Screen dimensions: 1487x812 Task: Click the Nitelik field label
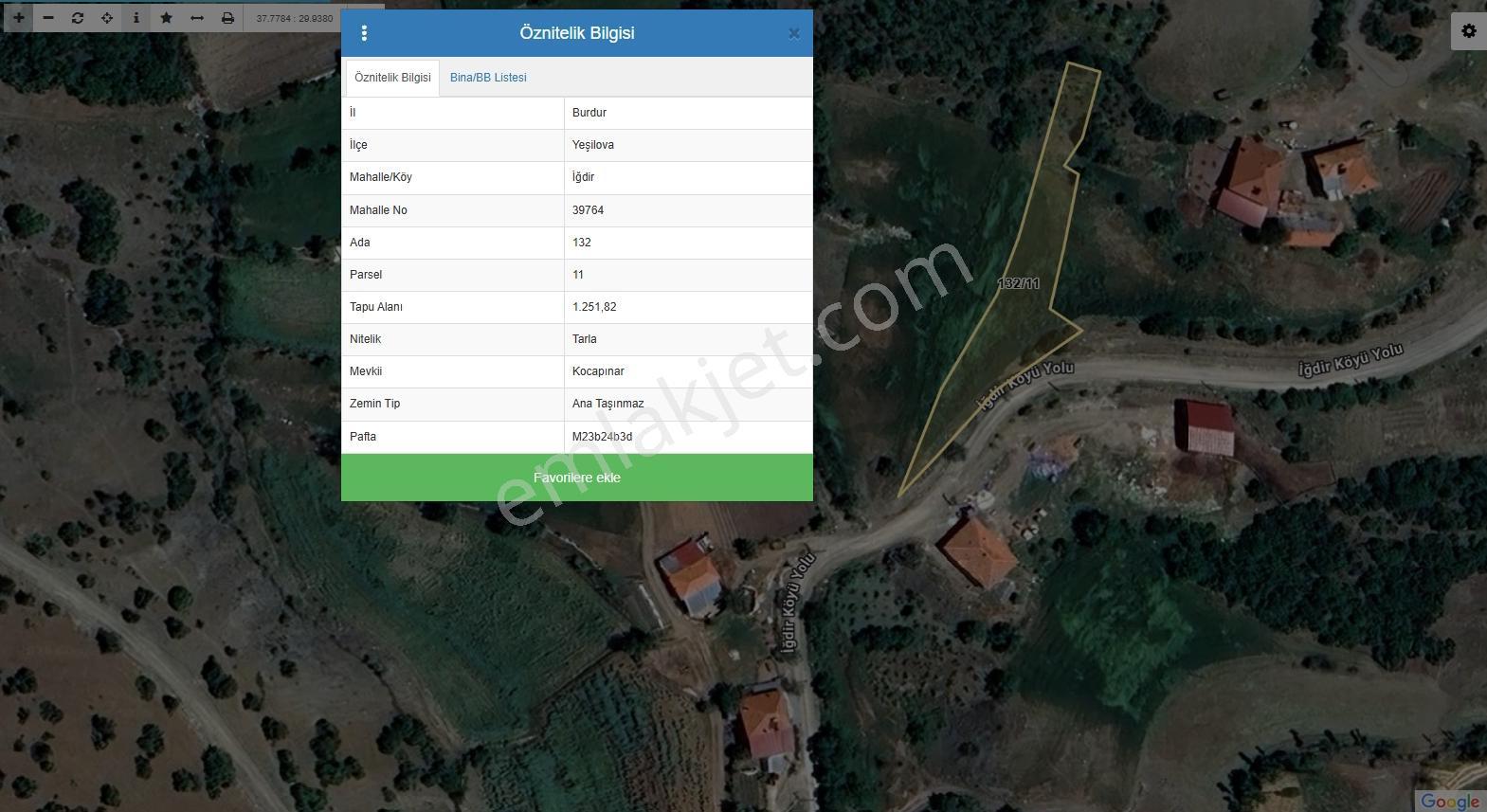point(365,339)
